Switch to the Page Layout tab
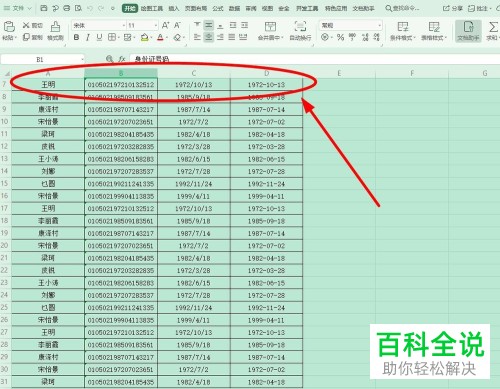500x389 pixels. (x=196, y=8)
